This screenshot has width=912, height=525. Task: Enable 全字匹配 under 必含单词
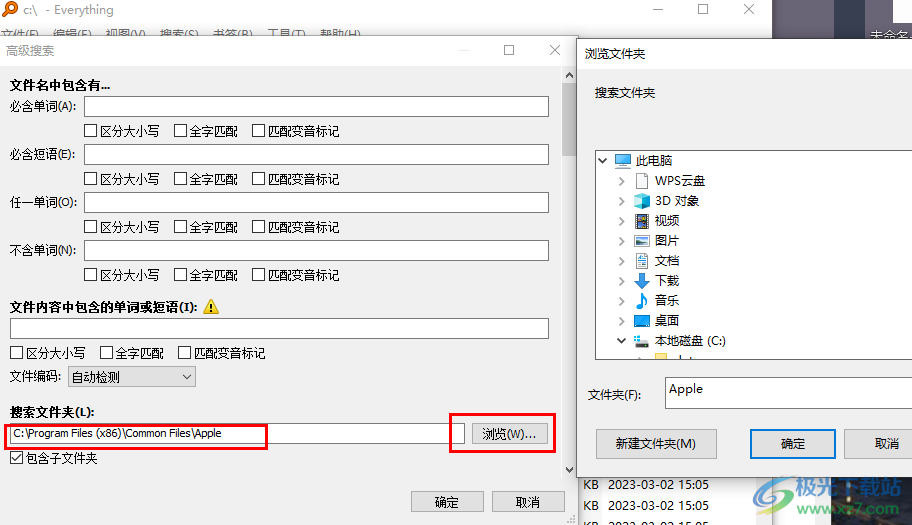point(180,131)
